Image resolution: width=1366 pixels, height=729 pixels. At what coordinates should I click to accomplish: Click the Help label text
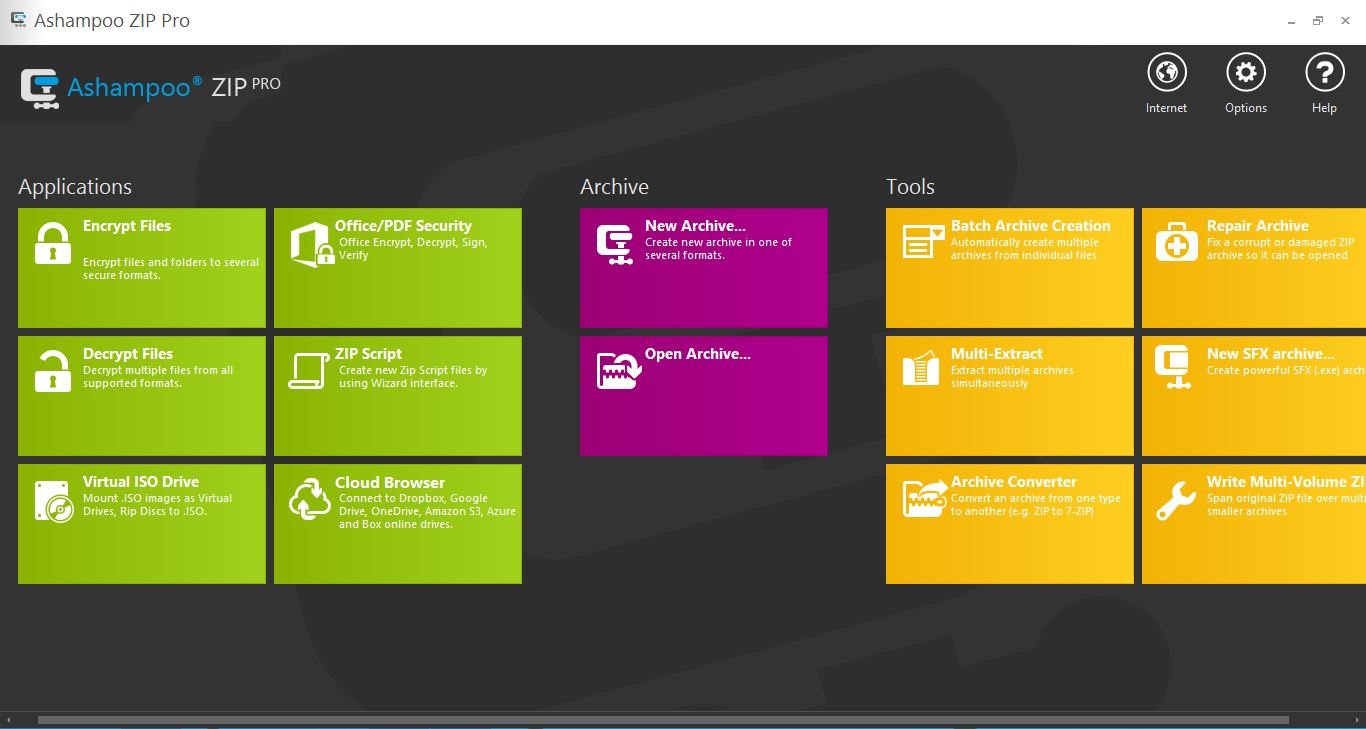(1324, 108)
